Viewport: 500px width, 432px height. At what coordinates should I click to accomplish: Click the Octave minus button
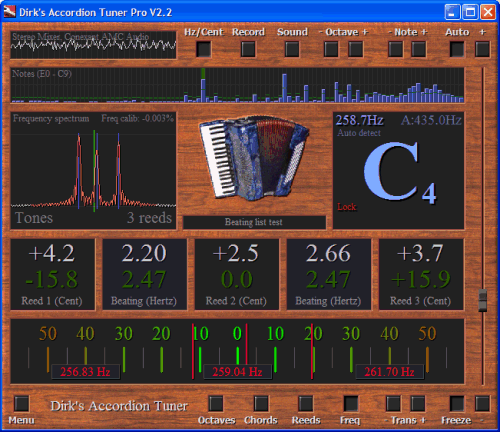click(331, 49)
